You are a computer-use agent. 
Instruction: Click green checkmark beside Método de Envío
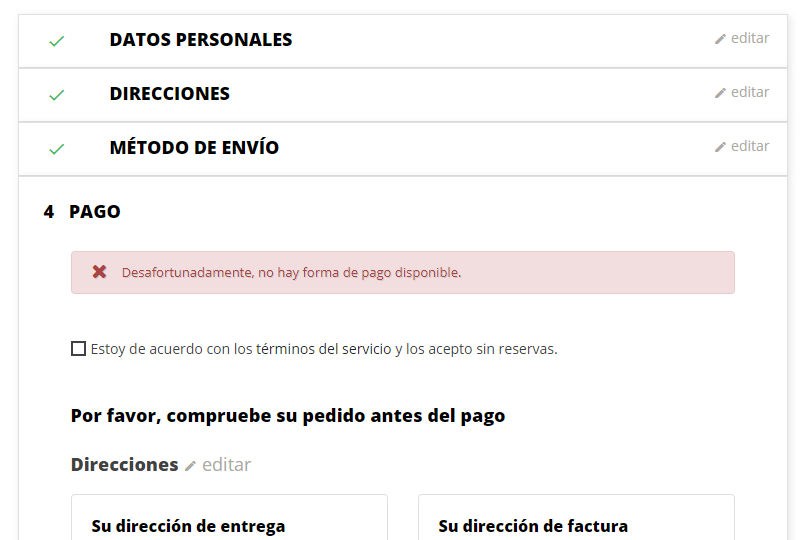pyautogui.click(x=56, y=149)
